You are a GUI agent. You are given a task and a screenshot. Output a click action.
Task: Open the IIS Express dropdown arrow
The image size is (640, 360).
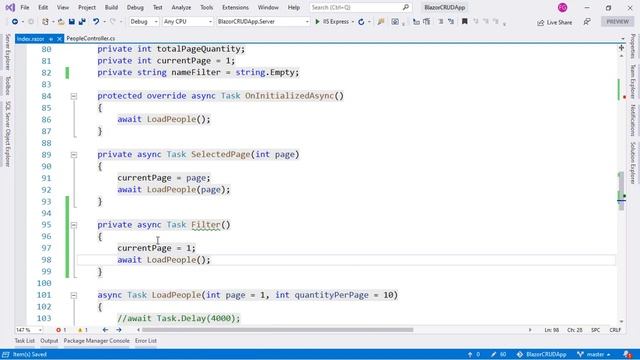click(353, 22)
